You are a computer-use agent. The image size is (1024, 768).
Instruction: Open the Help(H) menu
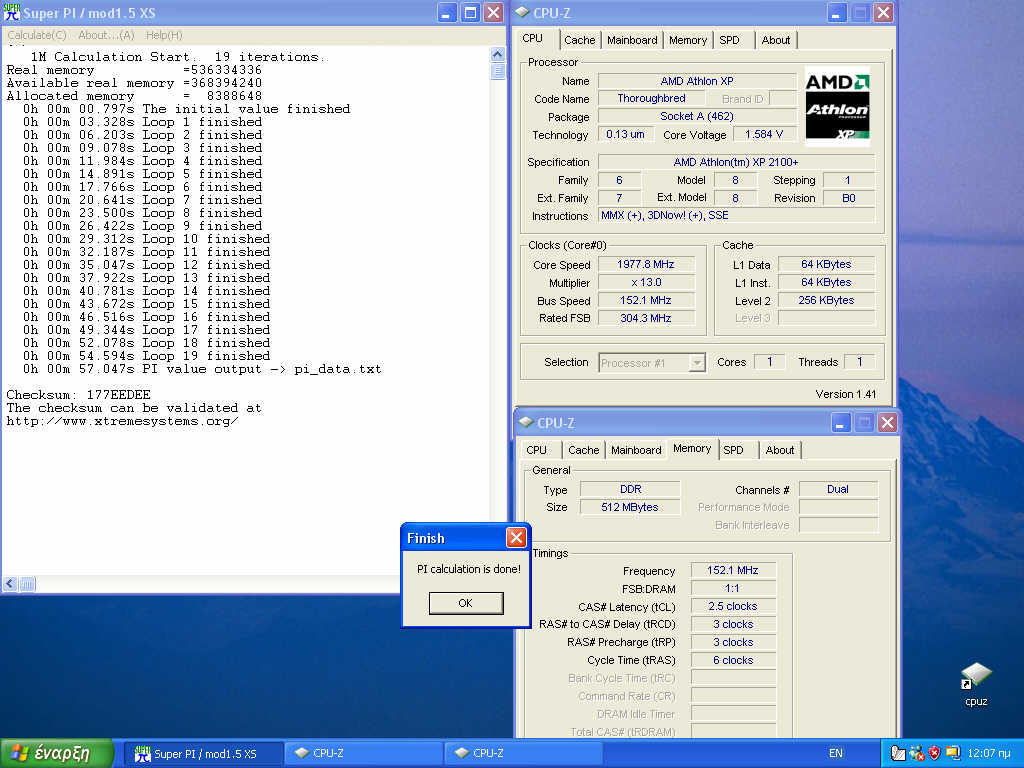click(164, 35)
